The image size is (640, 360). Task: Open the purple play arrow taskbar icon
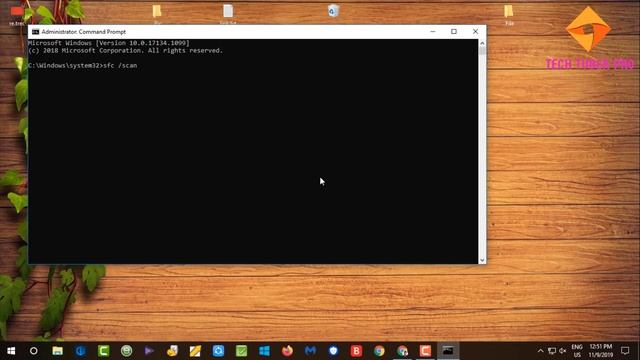[149, 351]
